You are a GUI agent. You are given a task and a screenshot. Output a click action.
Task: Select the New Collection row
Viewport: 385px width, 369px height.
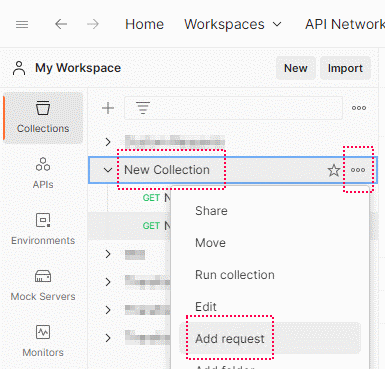233,170
